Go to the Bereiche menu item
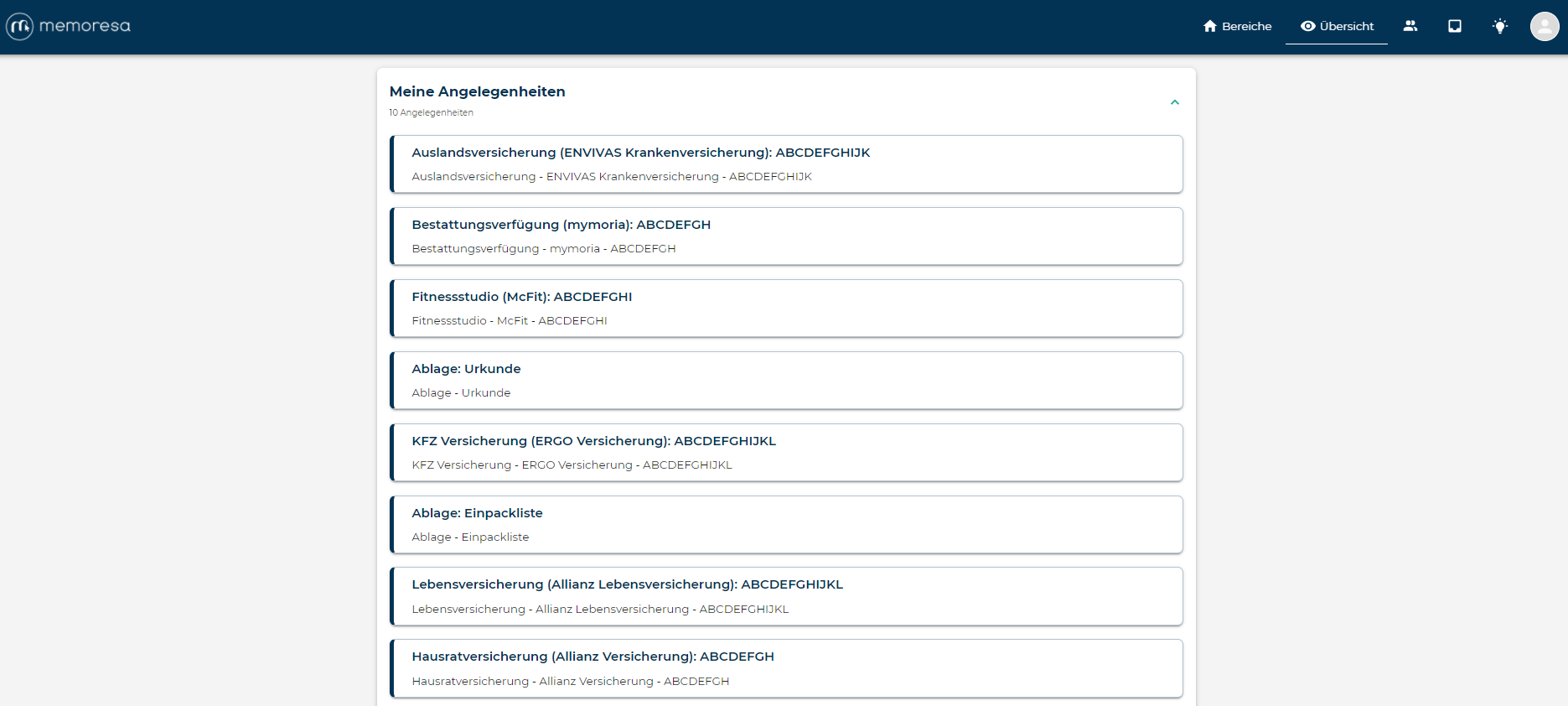 pos(1246,26)
